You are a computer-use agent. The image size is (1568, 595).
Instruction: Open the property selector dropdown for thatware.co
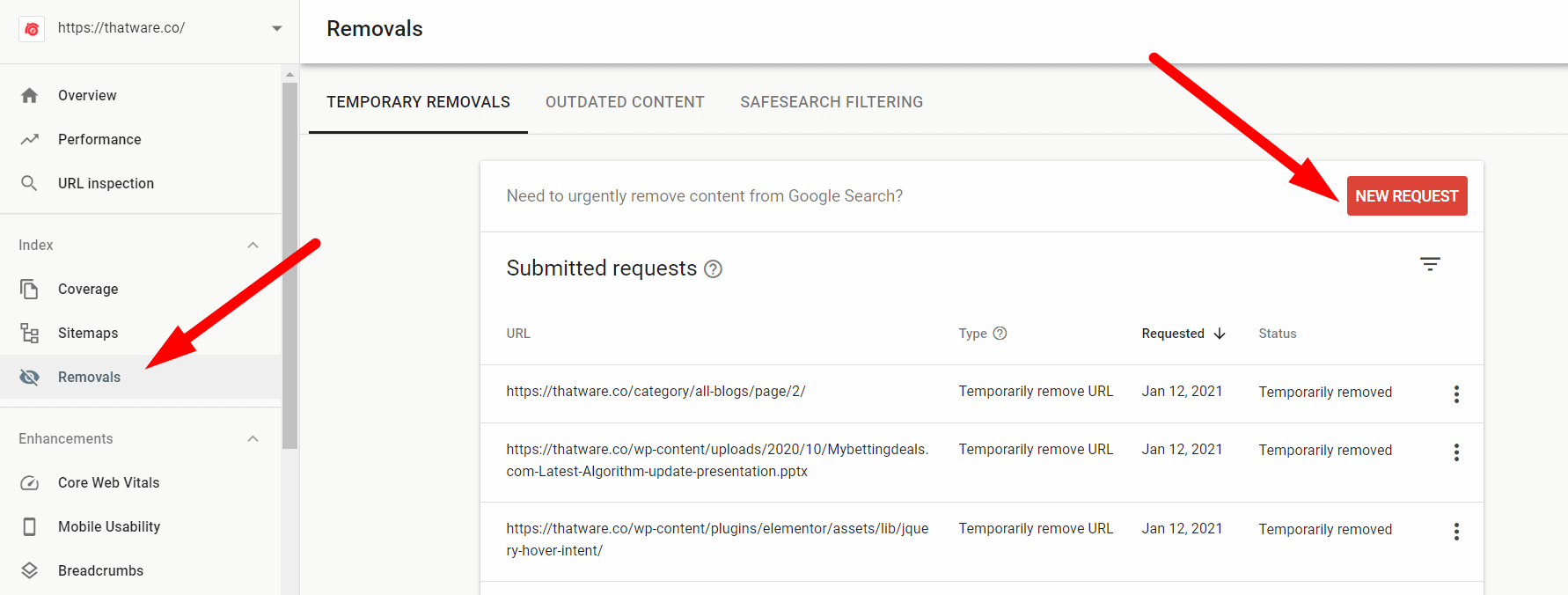[x=276, y=28]
